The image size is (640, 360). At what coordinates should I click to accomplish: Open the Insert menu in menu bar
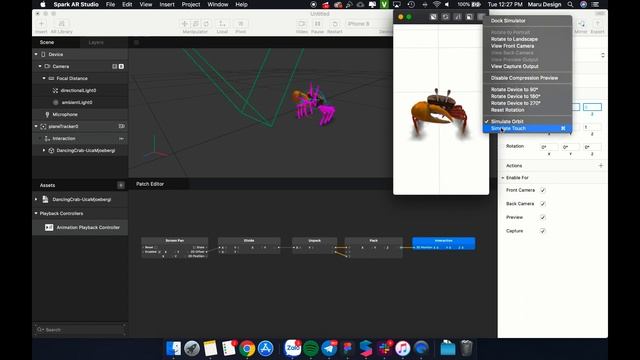point(167,4)
